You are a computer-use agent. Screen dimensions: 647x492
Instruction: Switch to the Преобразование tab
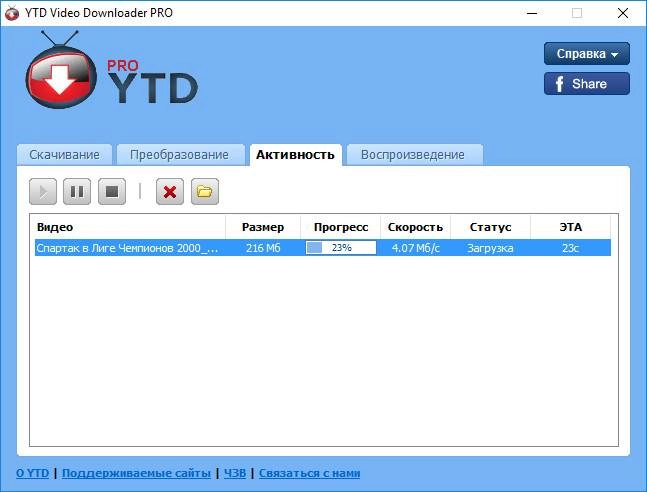pyautogui.click(x=179, y=155)
